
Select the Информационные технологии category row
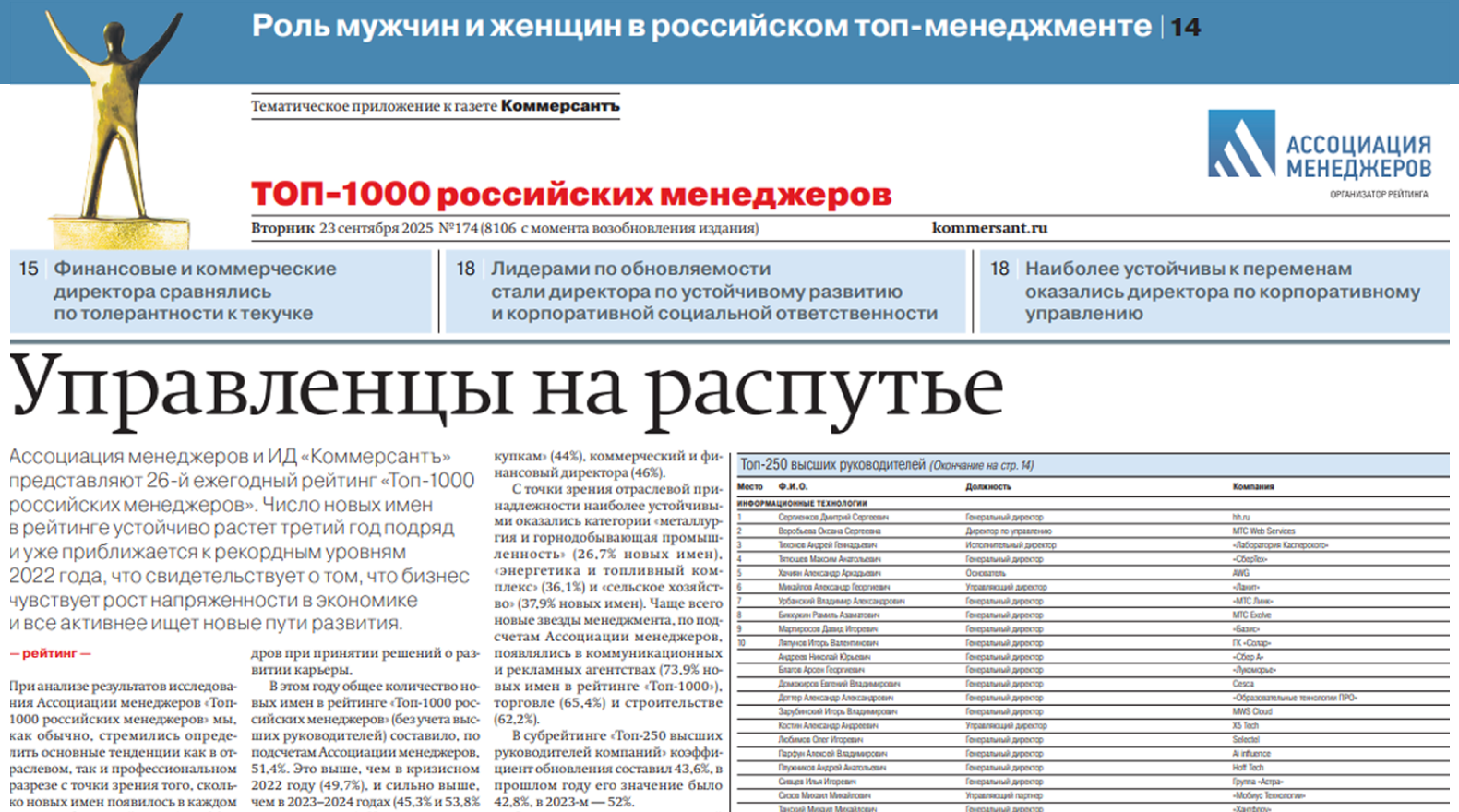tap(802, 503)
